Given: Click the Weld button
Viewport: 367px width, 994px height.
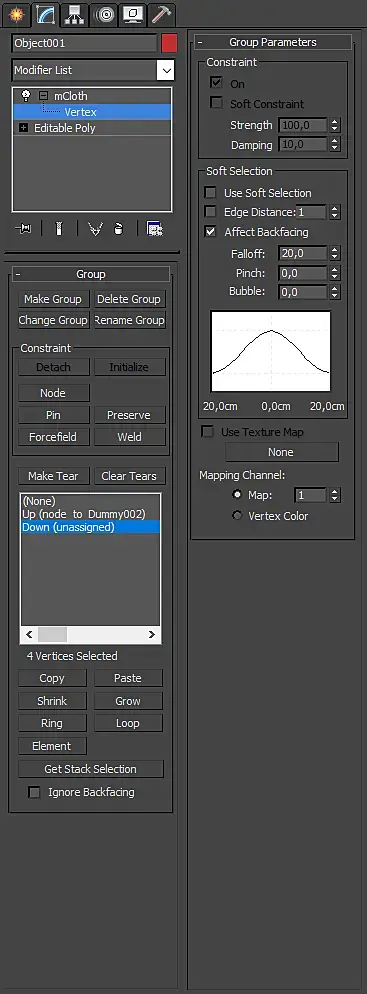Looking at the screenshot, I should coord(129,437).
